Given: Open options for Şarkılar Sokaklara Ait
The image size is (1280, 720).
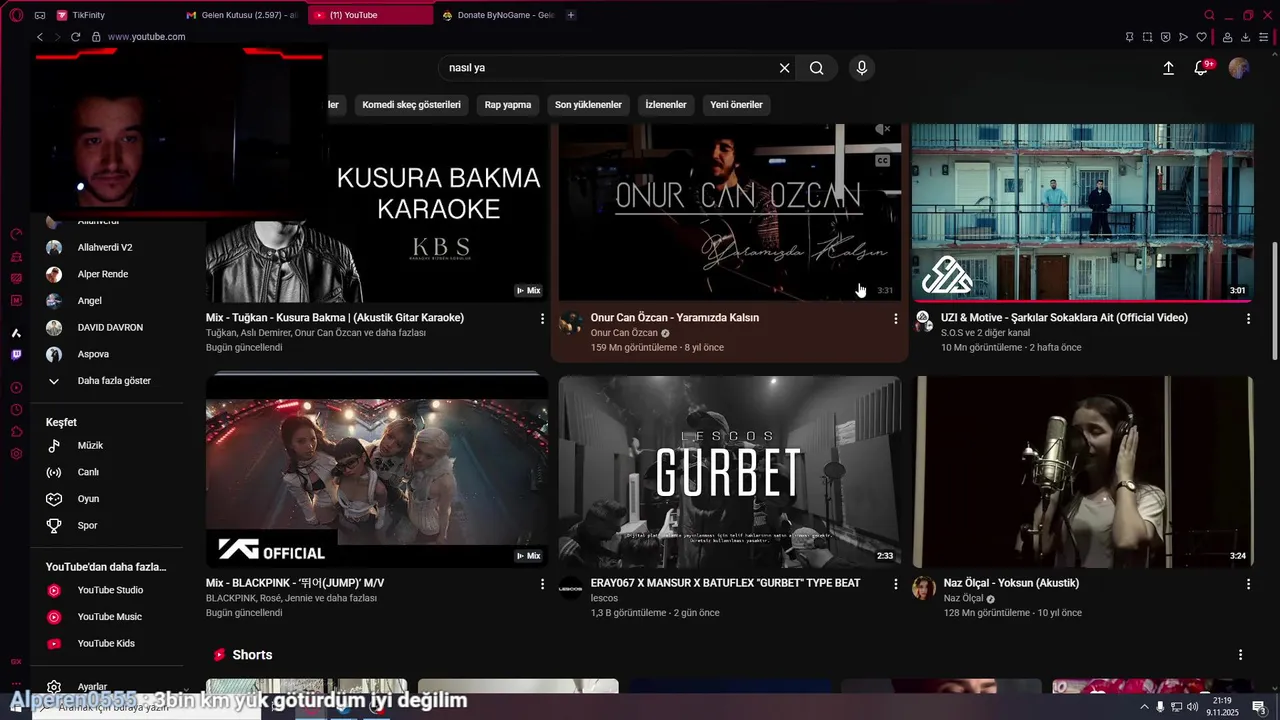Looking at the screenshot, I should (1248, 318).
